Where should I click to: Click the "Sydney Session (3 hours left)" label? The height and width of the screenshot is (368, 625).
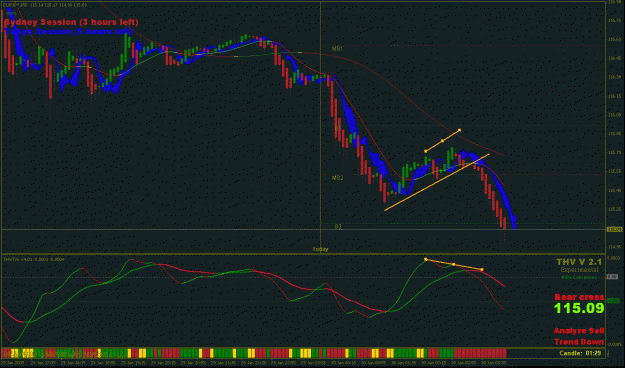click(71, 22)
